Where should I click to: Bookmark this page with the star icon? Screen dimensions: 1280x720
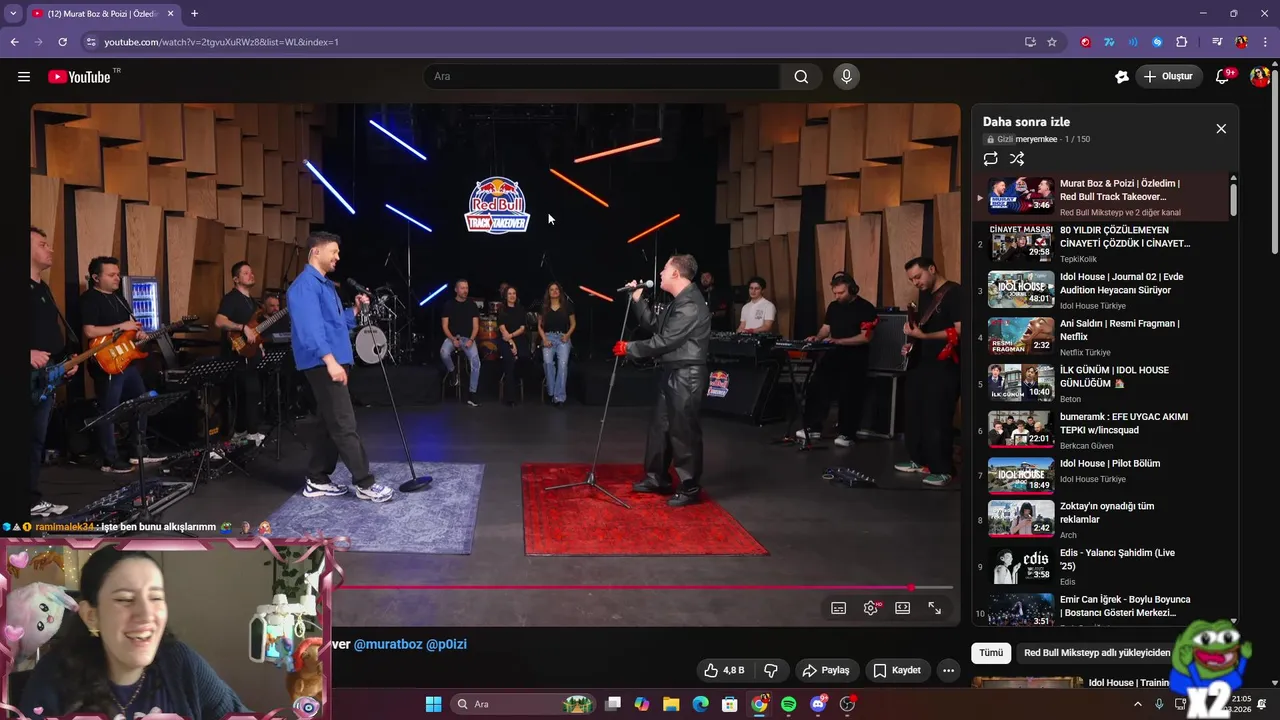coord(1052,42)
